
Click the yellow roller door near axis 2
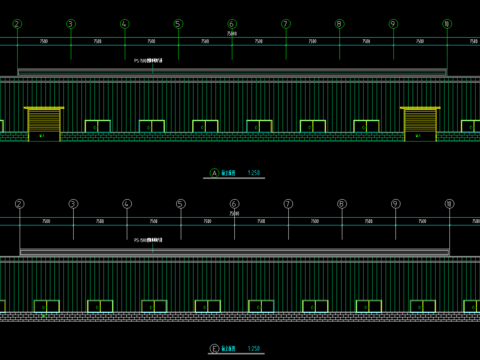click(44, 124)
